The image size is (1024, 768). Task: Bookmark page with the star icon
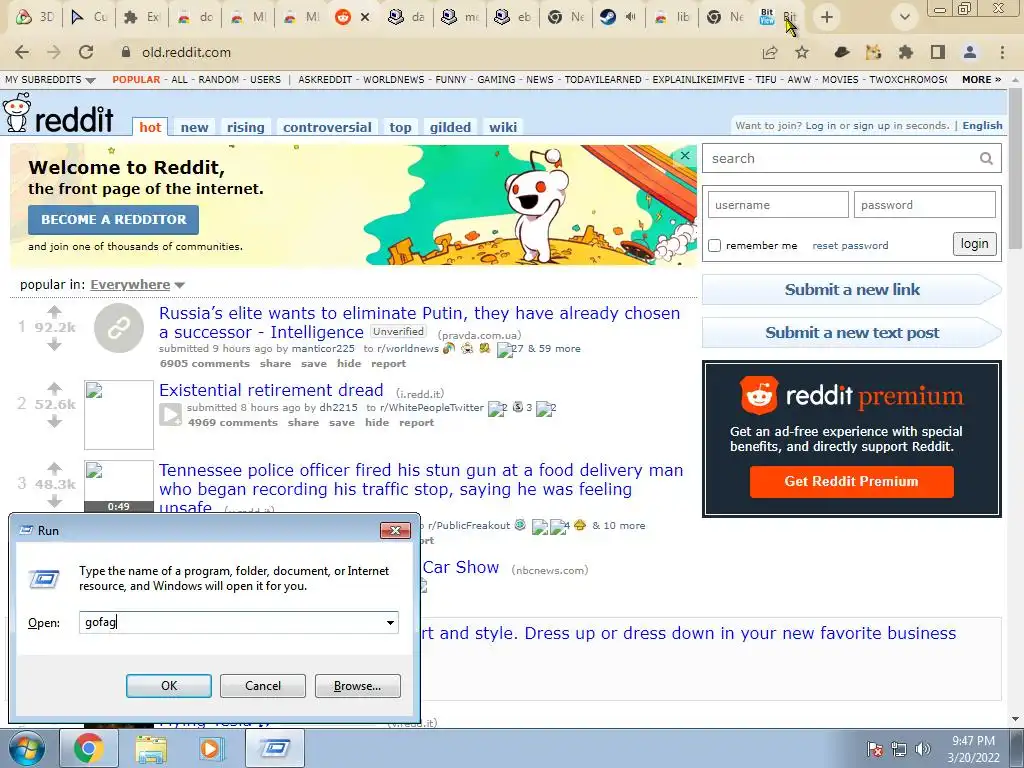click(x=802, y=52)
